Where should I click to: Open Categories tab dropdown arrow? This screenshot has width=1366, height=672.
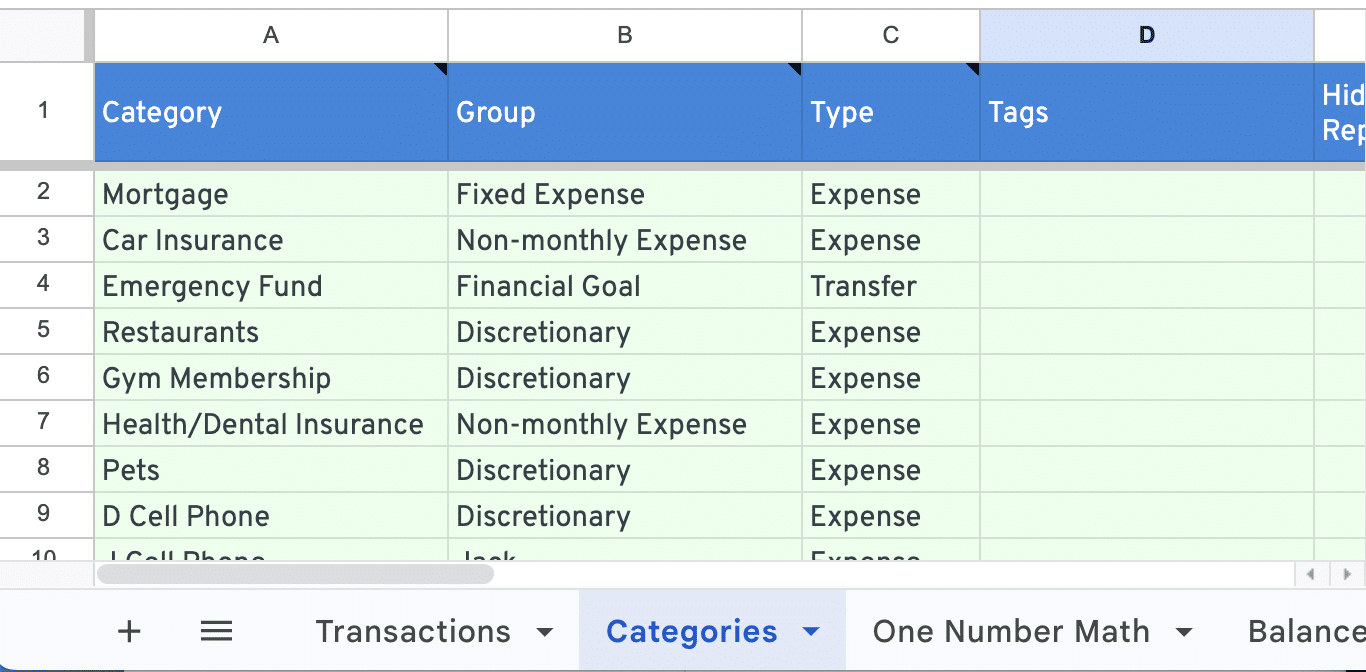pyautogui.click(x=811, y=632)
